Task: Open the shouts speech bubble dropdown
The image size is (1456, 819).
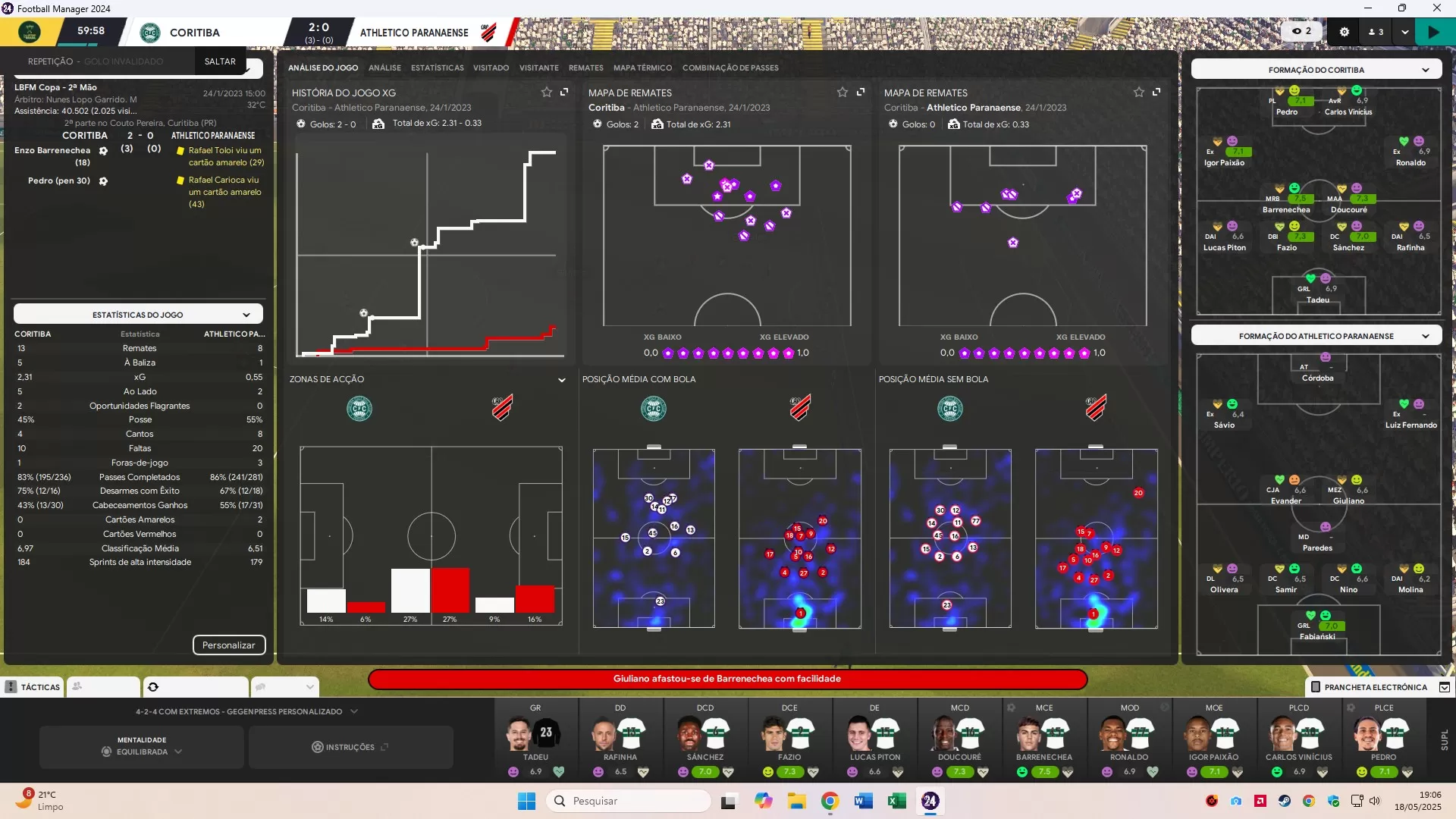Action: 284,687
